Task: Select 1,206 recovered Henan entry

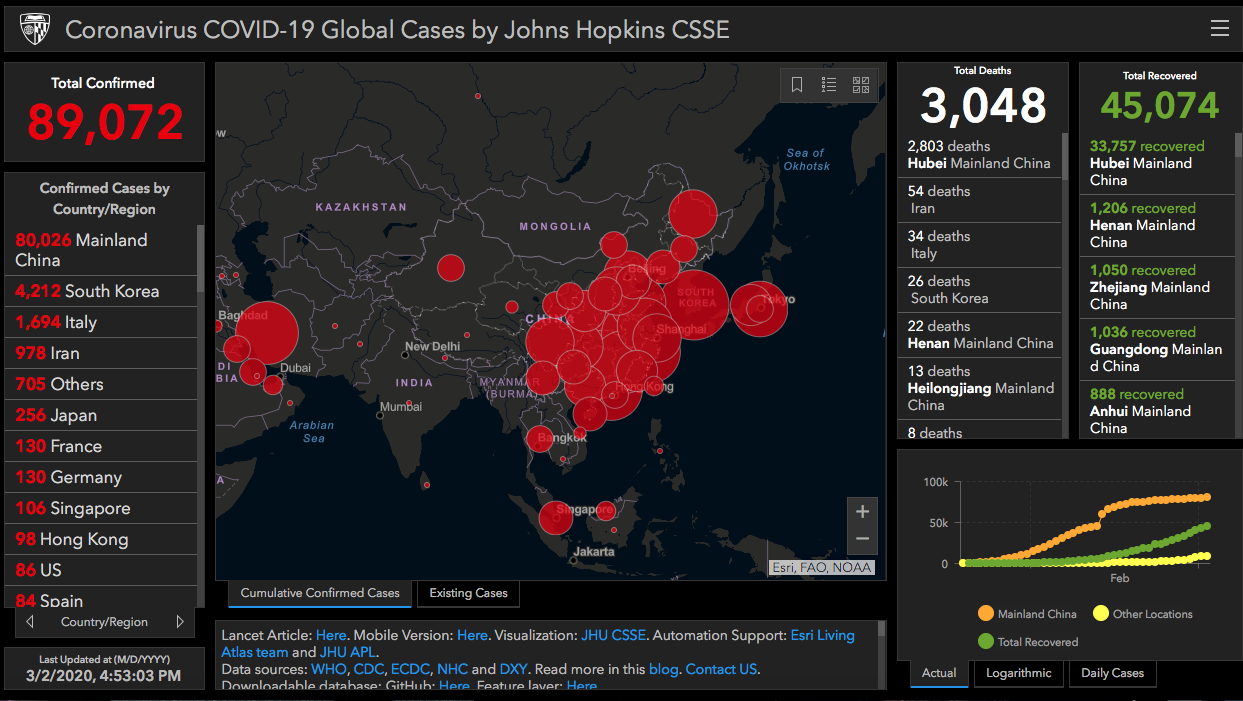Action: pos(1157,225)
